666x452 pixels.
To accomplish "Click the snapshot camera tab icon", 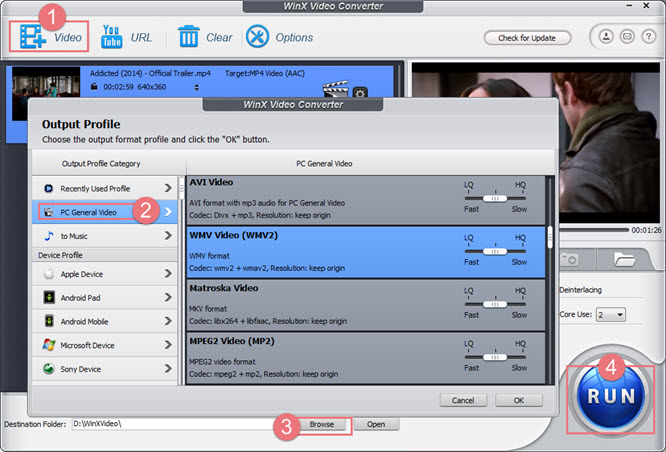I will (x=569, y=259).
